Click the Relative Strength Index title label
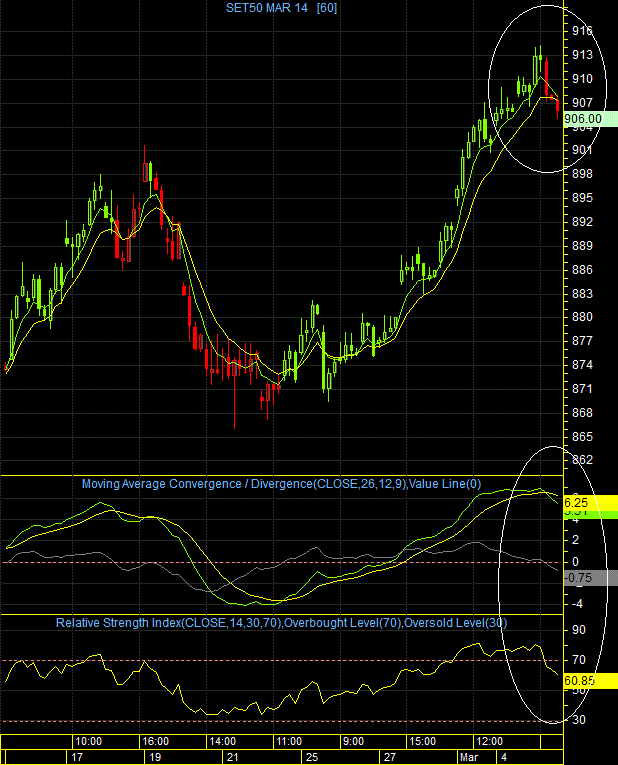This screenshot has height=765, width=618. pyautogui.click(x=281, y=623)
